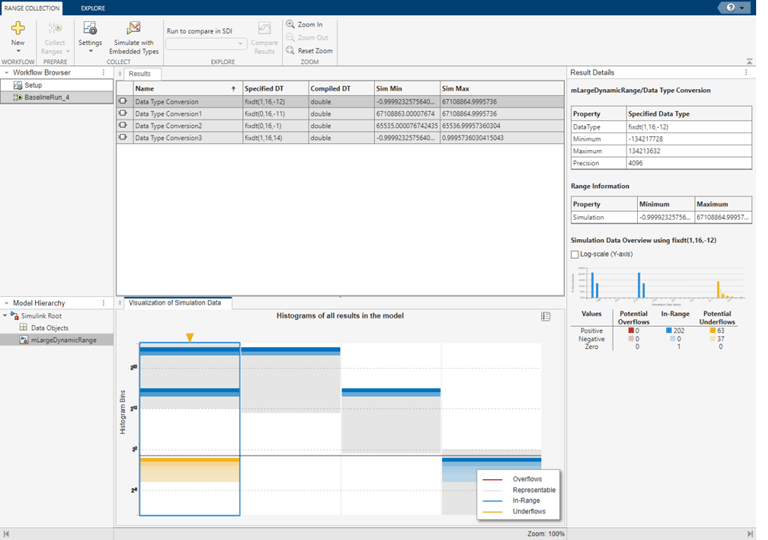Screen dimensions: 768x540
Task: Click the blue In-Range positive swatch
Action: 669,331
